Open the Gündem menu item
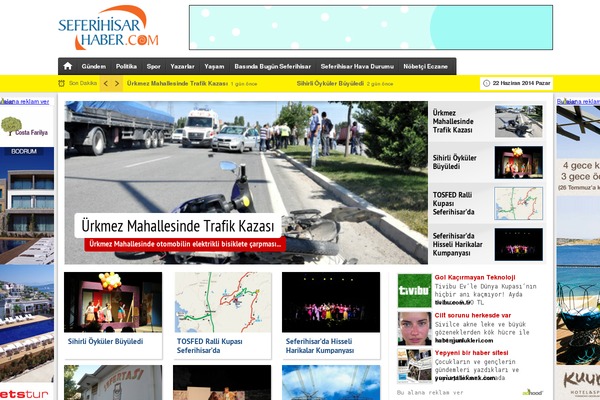Image resolution: width=600 pixels, height=400 pixels. point(94,66)
